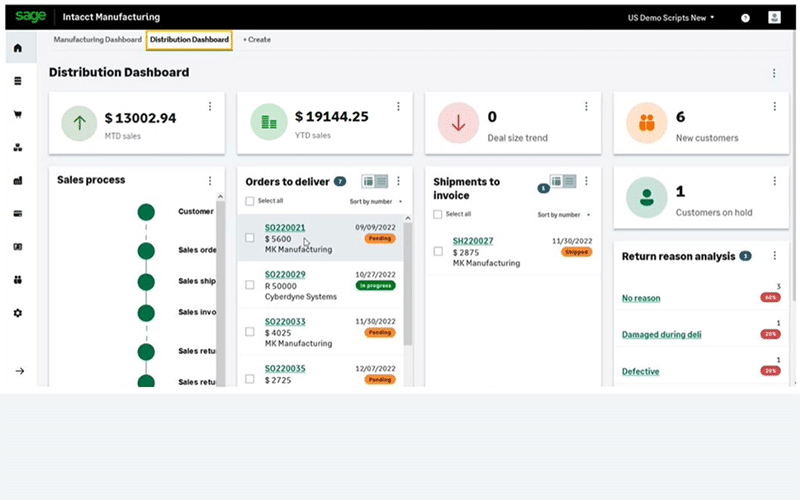
Task: Tick the checkbox for order SO220035
Action: click(249, 379)
